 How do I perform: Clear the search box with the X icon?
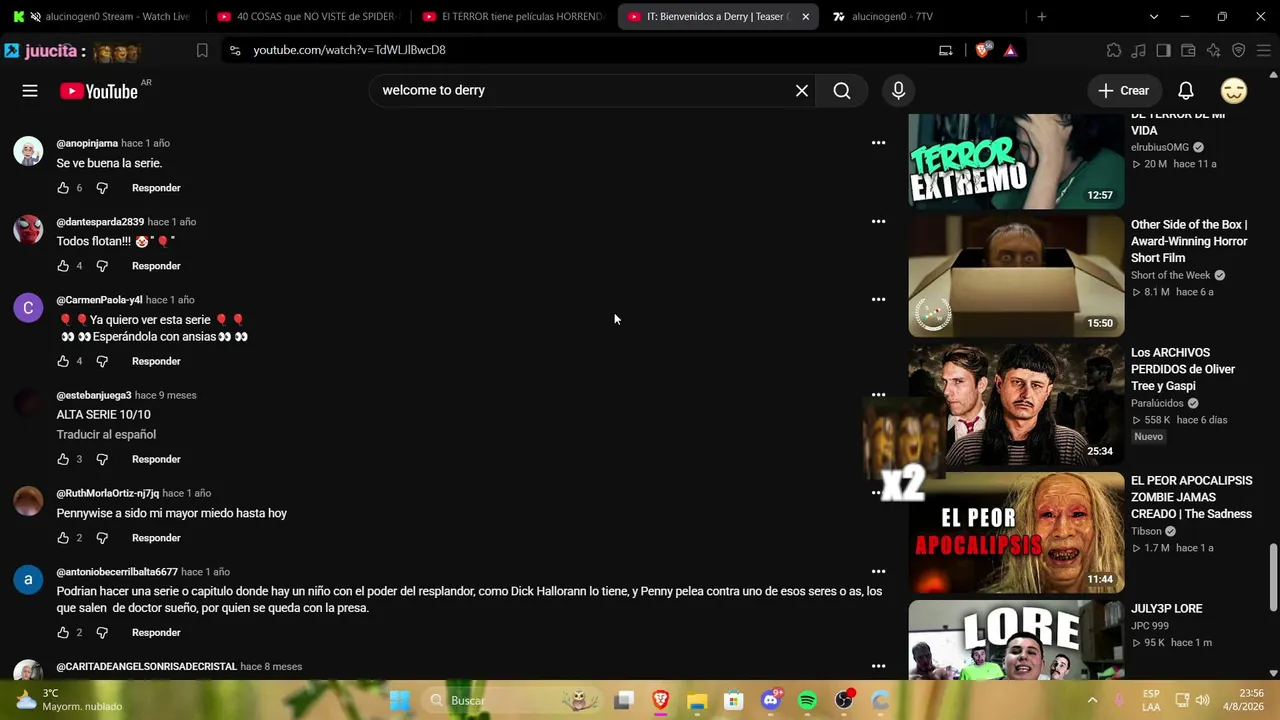[802, 91]
